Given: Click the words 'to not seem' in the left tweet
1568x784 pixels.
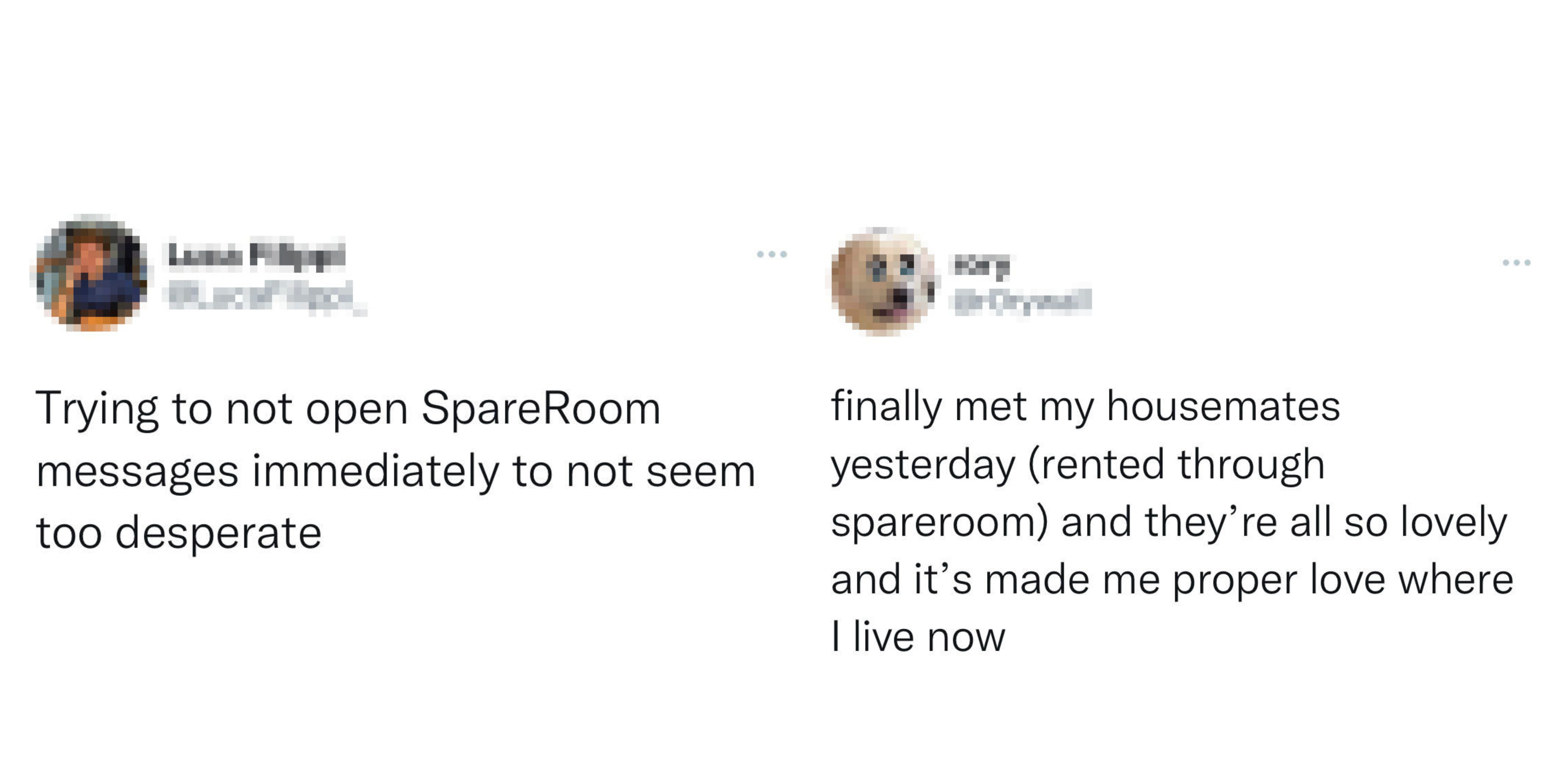Looking at the screenshot, I should [x=634, y=471].
